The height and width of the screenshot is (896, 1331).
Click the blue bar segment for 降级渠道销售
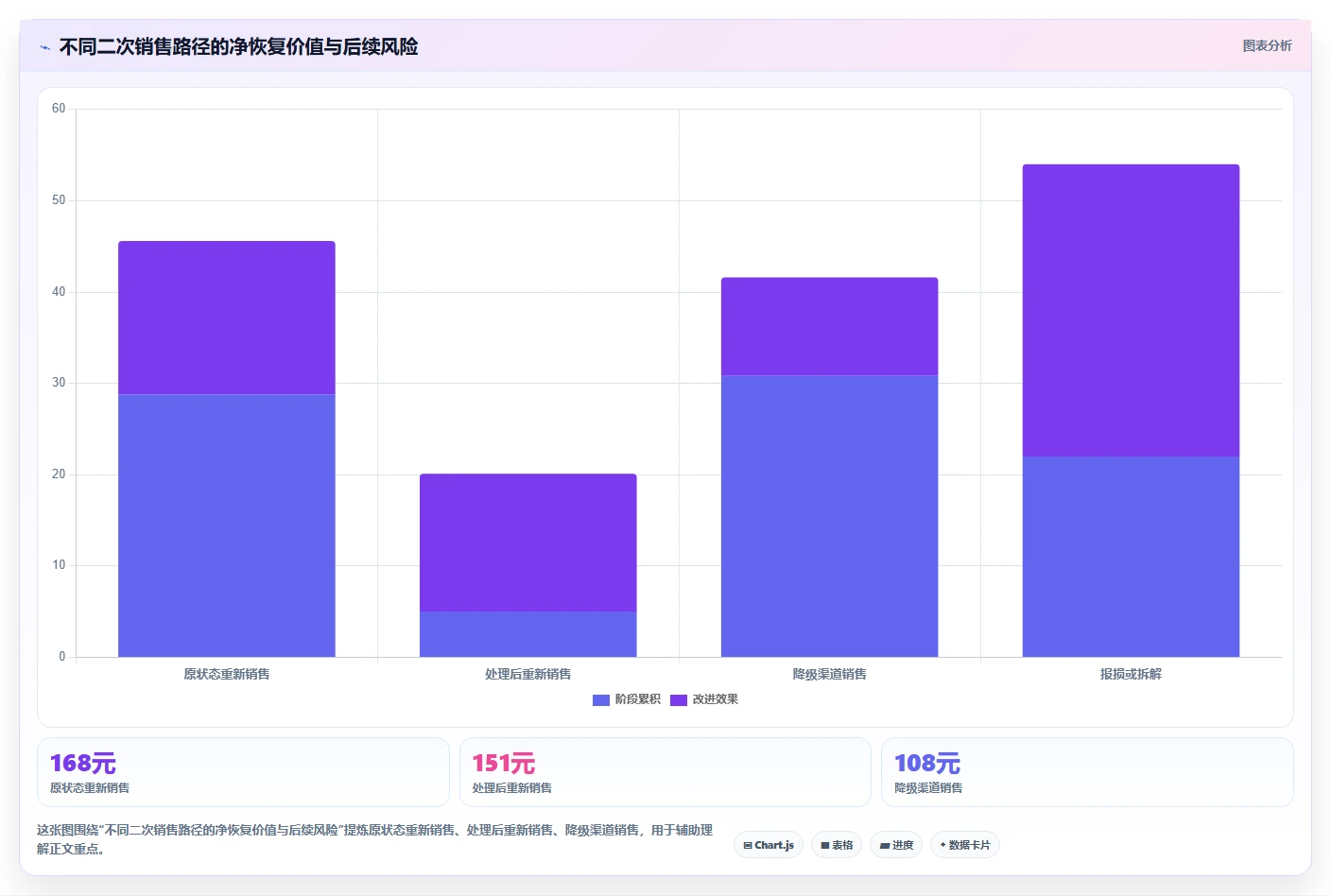click(x=830, y=516)
